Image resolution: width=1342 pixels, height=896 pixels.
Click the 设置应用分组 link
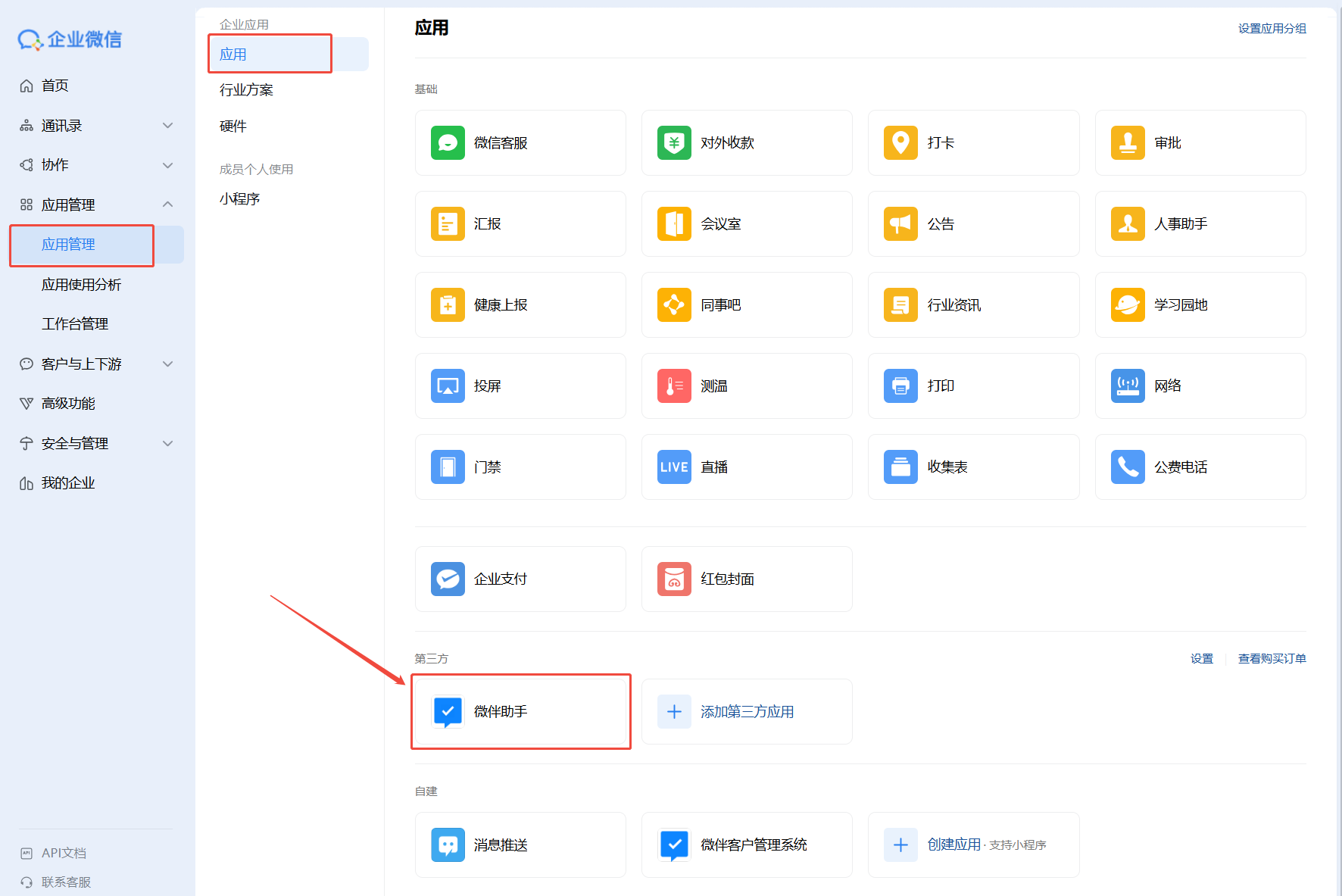(1272, 29)
